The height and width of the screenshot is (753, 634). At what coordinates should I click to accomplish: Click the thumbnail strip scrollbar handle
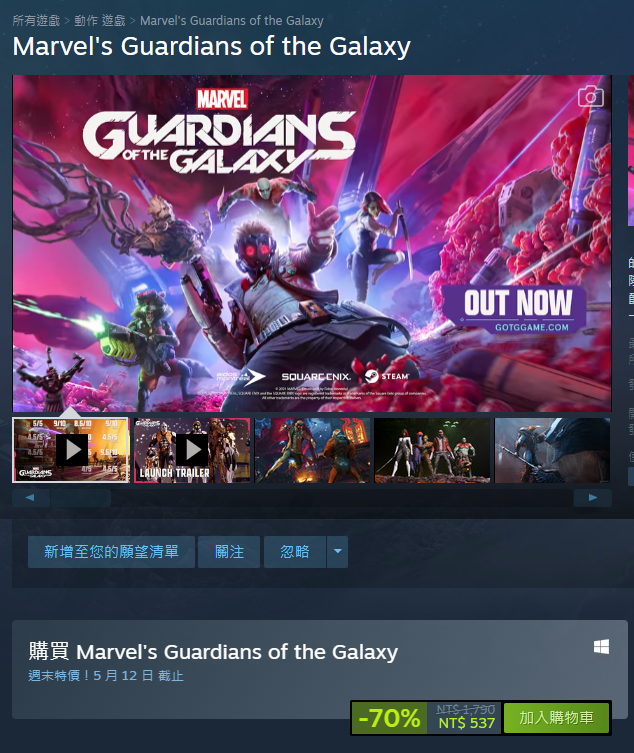pos(80,498)
